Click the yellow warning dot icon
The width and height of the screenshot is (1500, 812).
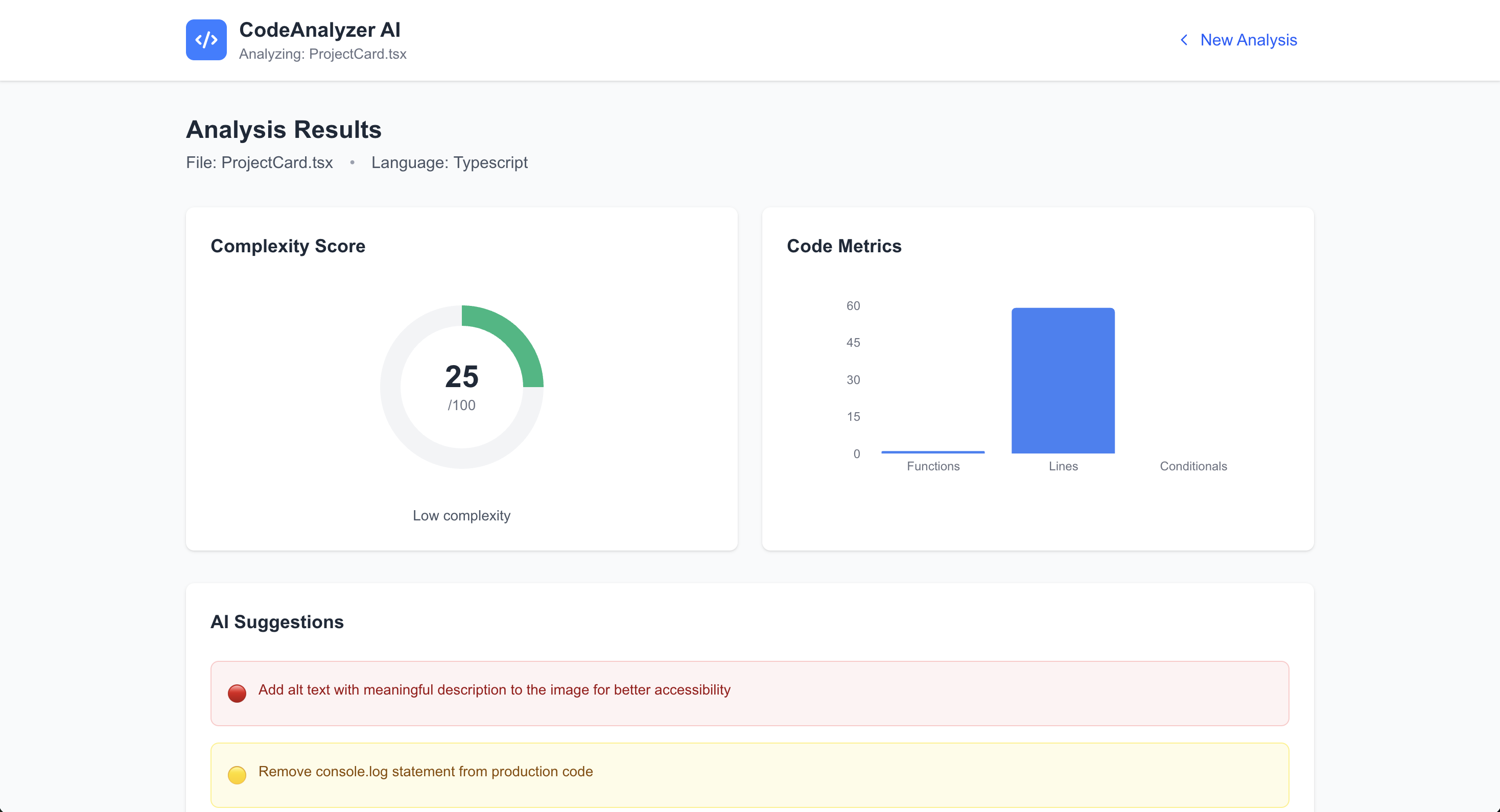(237, 774)
